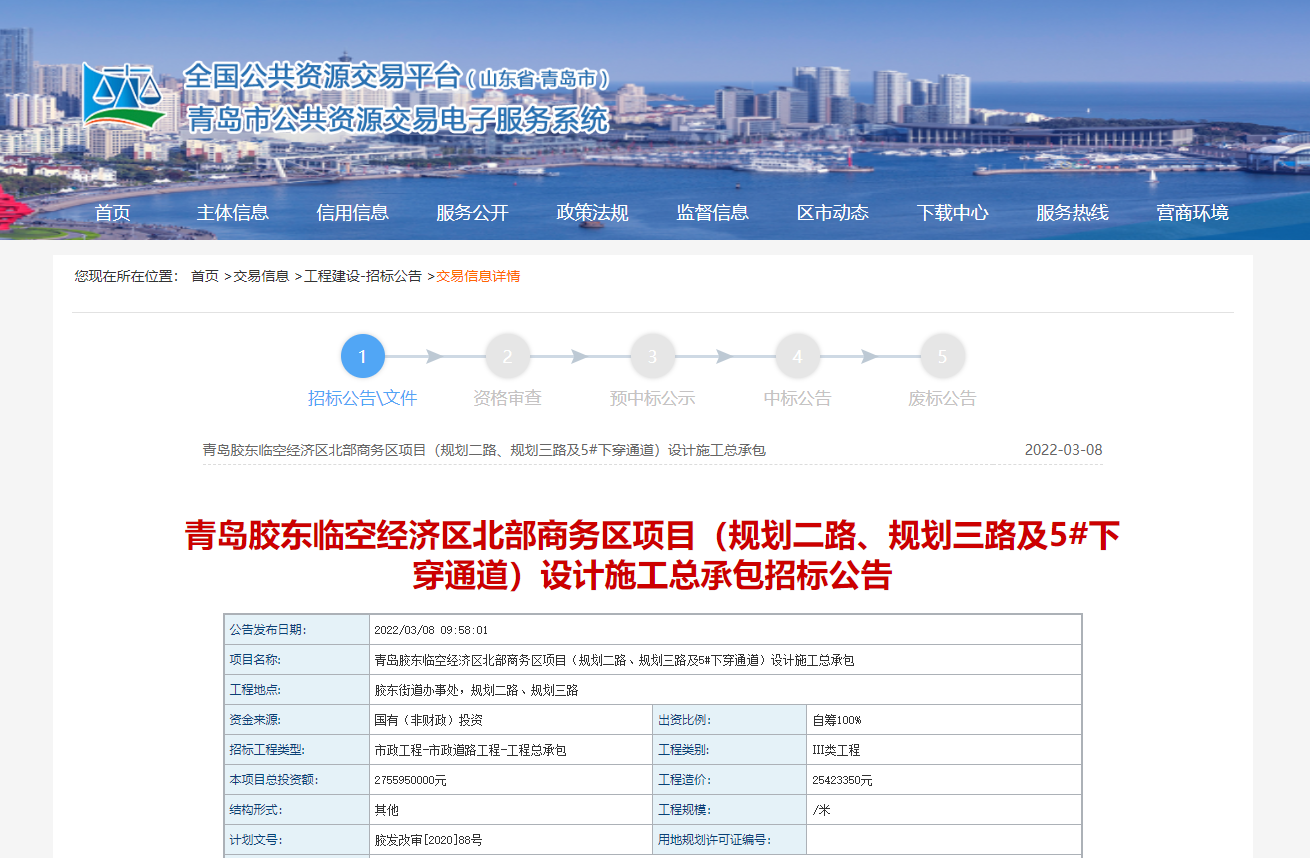Select step 3 circle 预中标公示
Image resolution: width=1310 pixels, height=858 pixels.
click(652, 357)
